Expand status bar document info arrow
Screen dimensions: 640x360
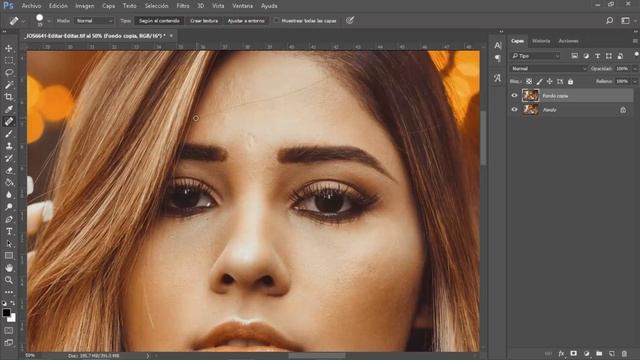click(148, 356)
